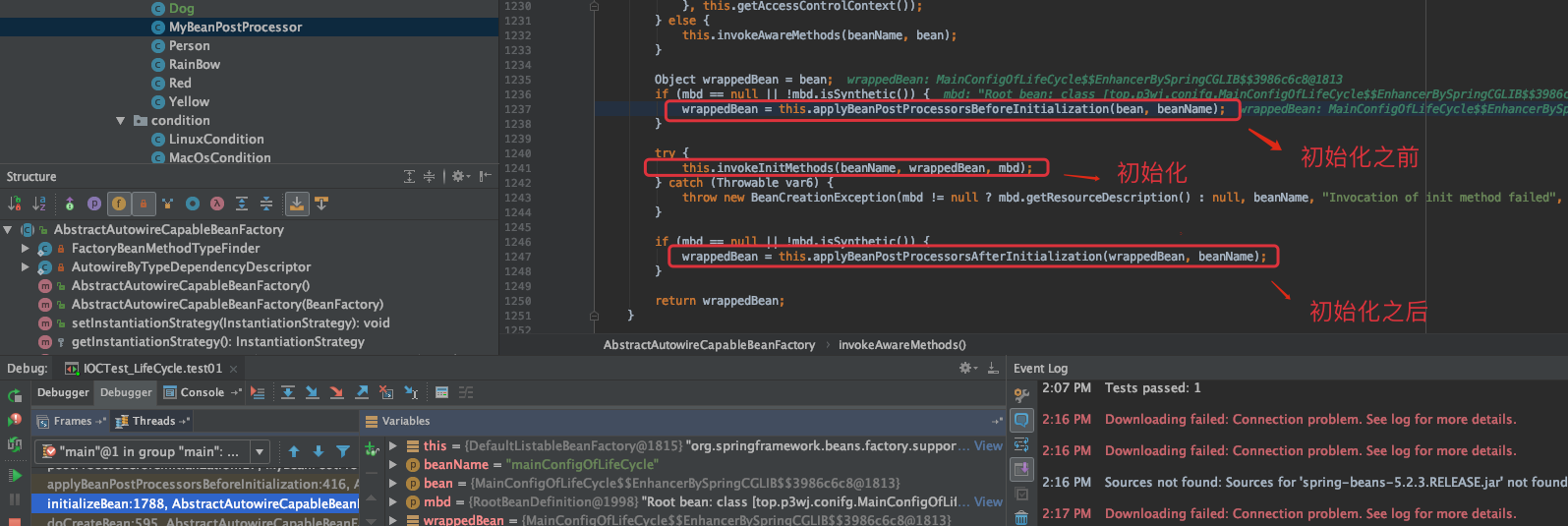Click expand-all icon in Structure header
Screen dimensions: 1568x526
pyautogui.click(x=410, y=177)
